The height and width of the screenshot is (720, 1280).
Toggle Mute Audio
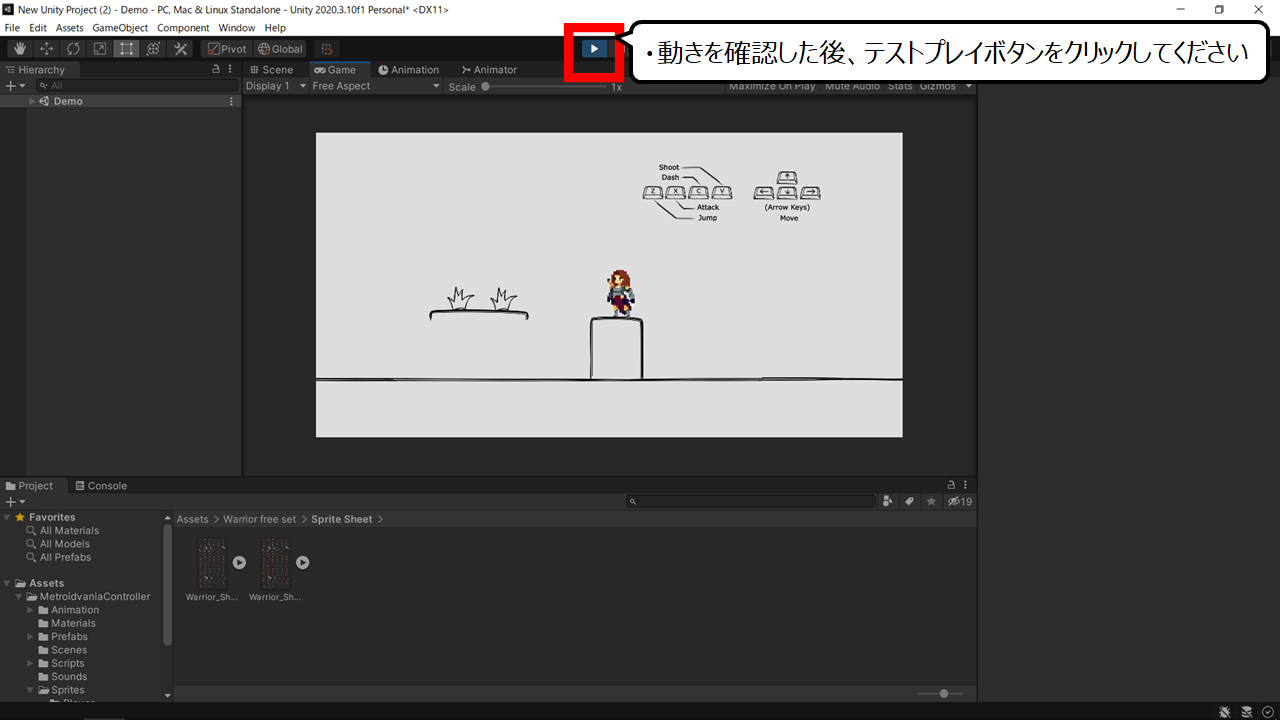point(852,86)
